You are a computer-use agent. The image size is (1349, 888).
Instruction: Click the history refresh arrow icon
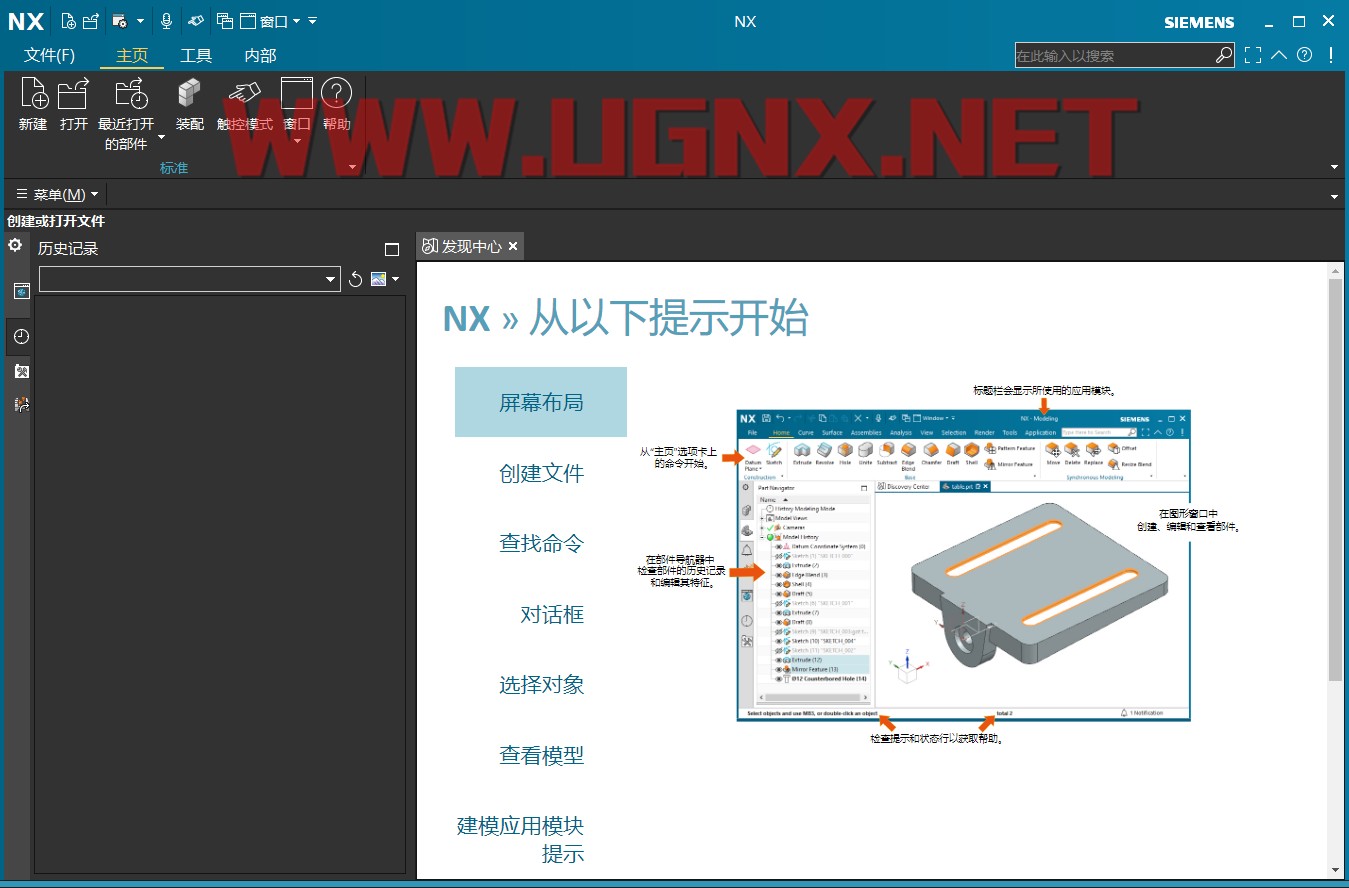tap(356, 280)
